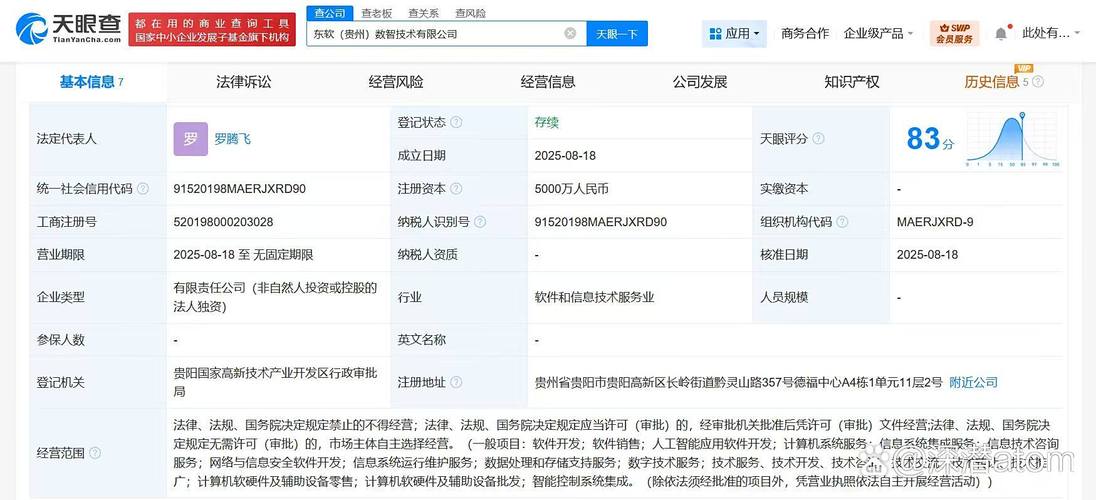Screen dimensions: 1096x500
Task: Show help for 统一社会信用代码 question icon
Action: pyautogui.click(x=143, y=189)
